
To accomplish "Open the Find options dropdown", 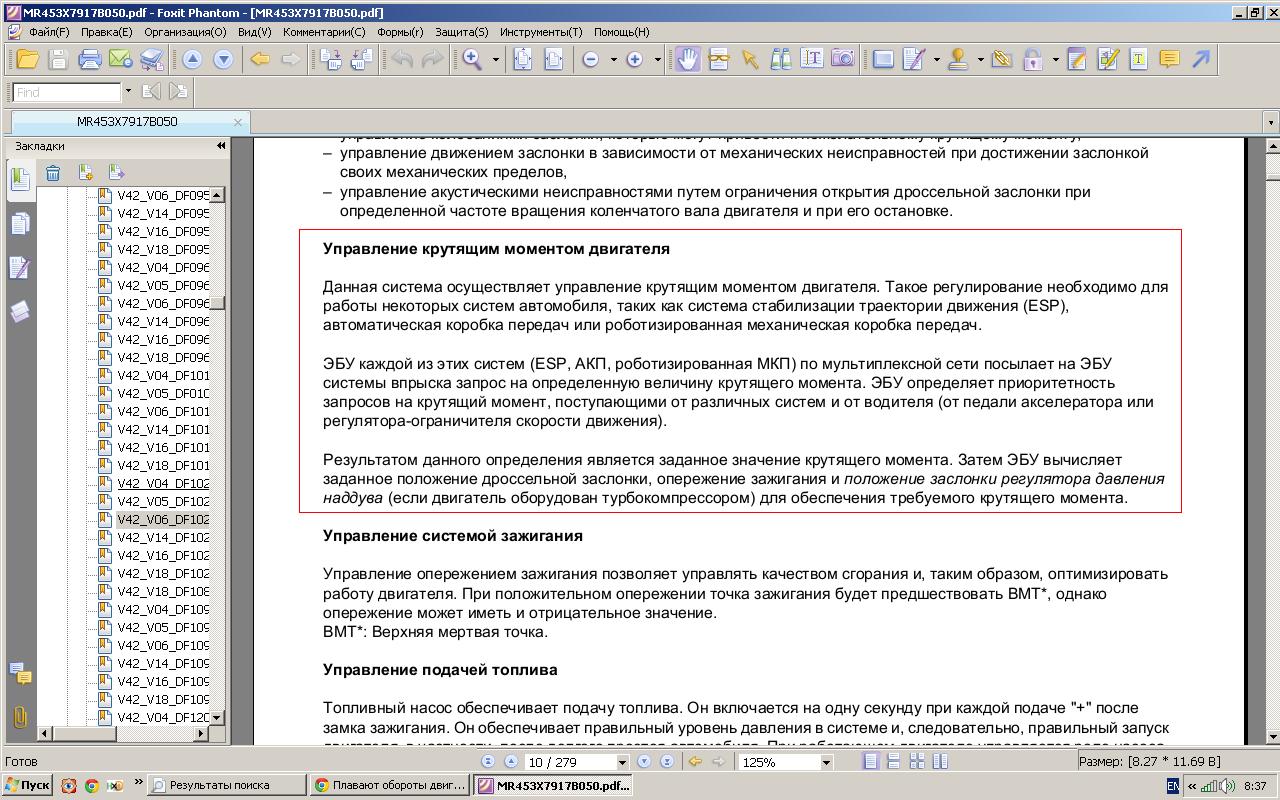I will coord(128,92).
